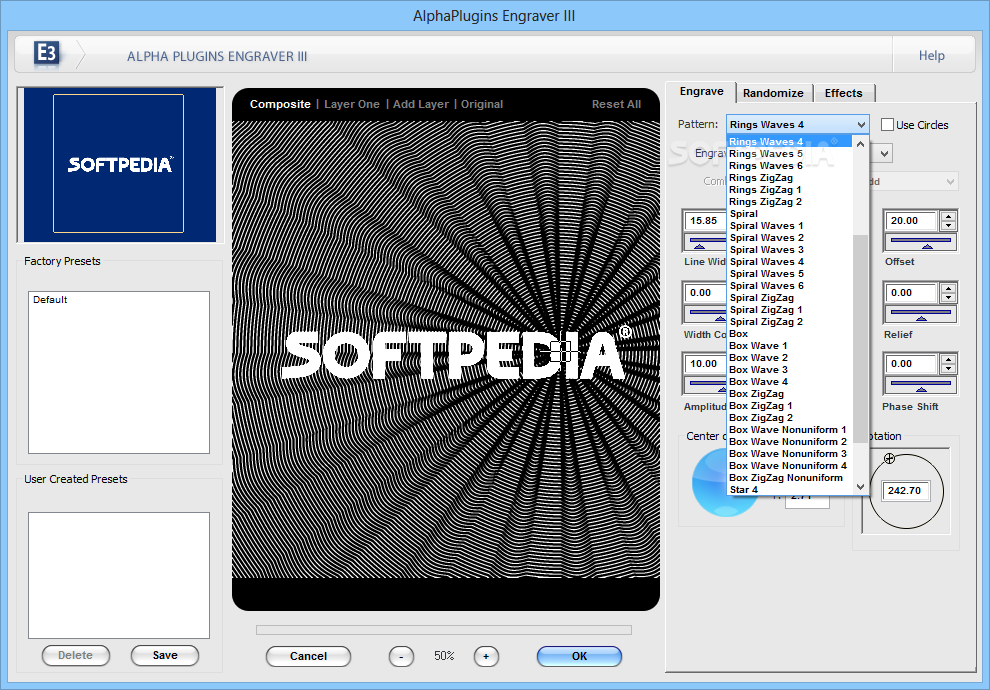The width and height of the screenshot is (990, 690).
Task: Click the Softpedia preview thumbnail
Action: pos(119,164)
